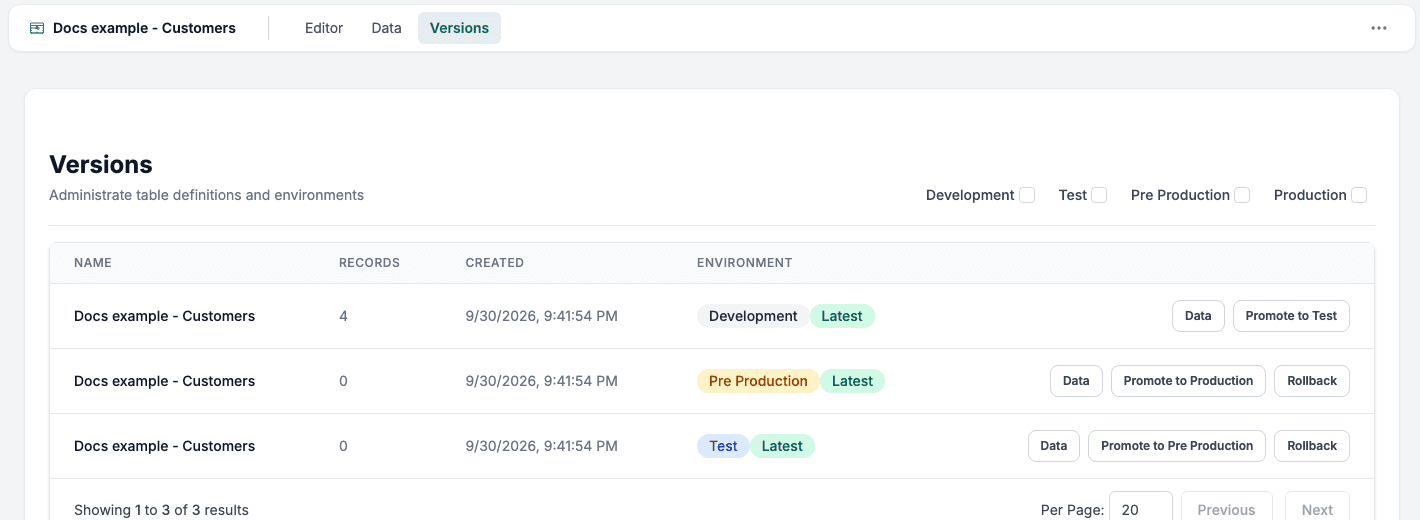
Task: Click the RECORDS column header
Action: click(369, 263)
